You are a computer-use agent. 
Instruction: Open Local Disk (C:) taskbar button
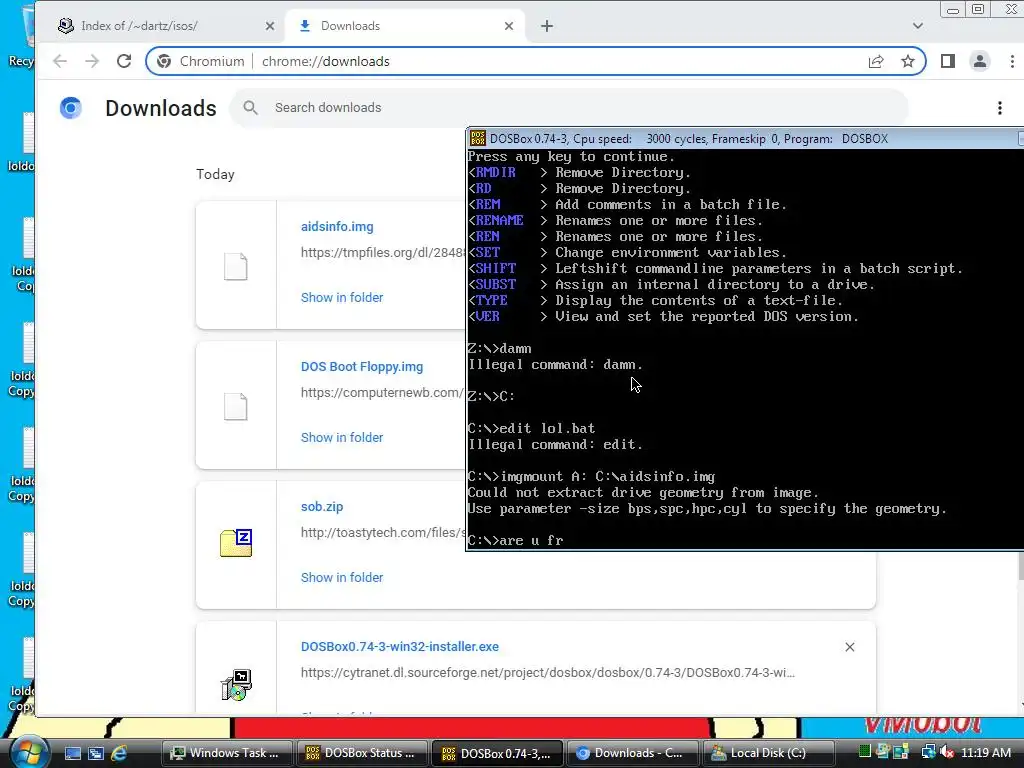point(768,753)
